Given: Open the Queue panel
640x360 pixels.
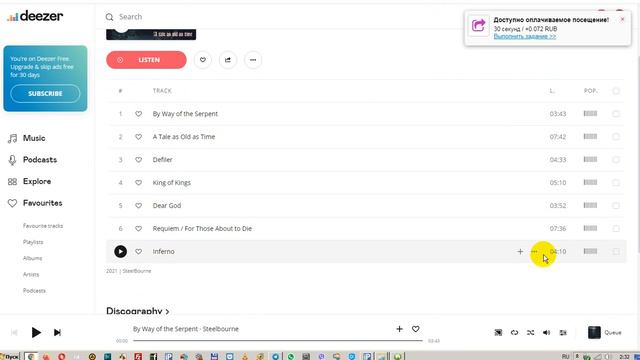Looking at the screenshot, I should click(604, 333).
